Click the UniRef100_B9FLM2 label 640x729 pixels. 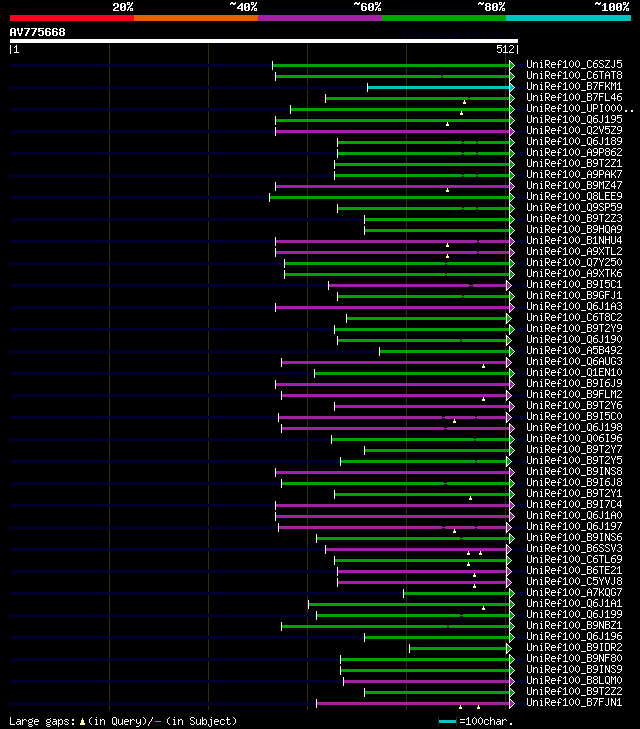tap(574, 394)
